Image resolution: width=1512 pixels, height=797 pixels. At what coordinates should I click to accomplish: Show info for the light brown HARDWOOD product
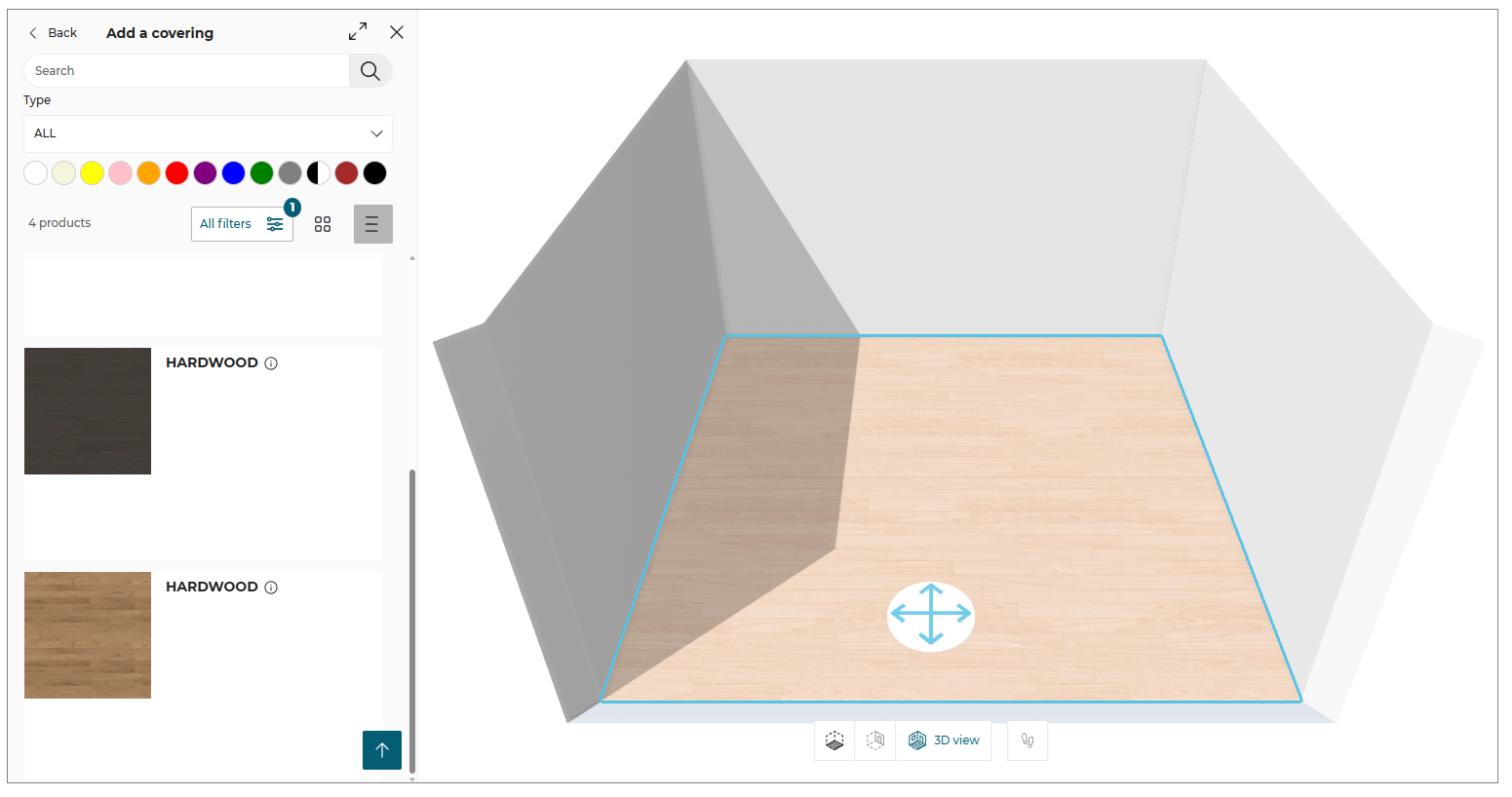[x=271, y=588]
